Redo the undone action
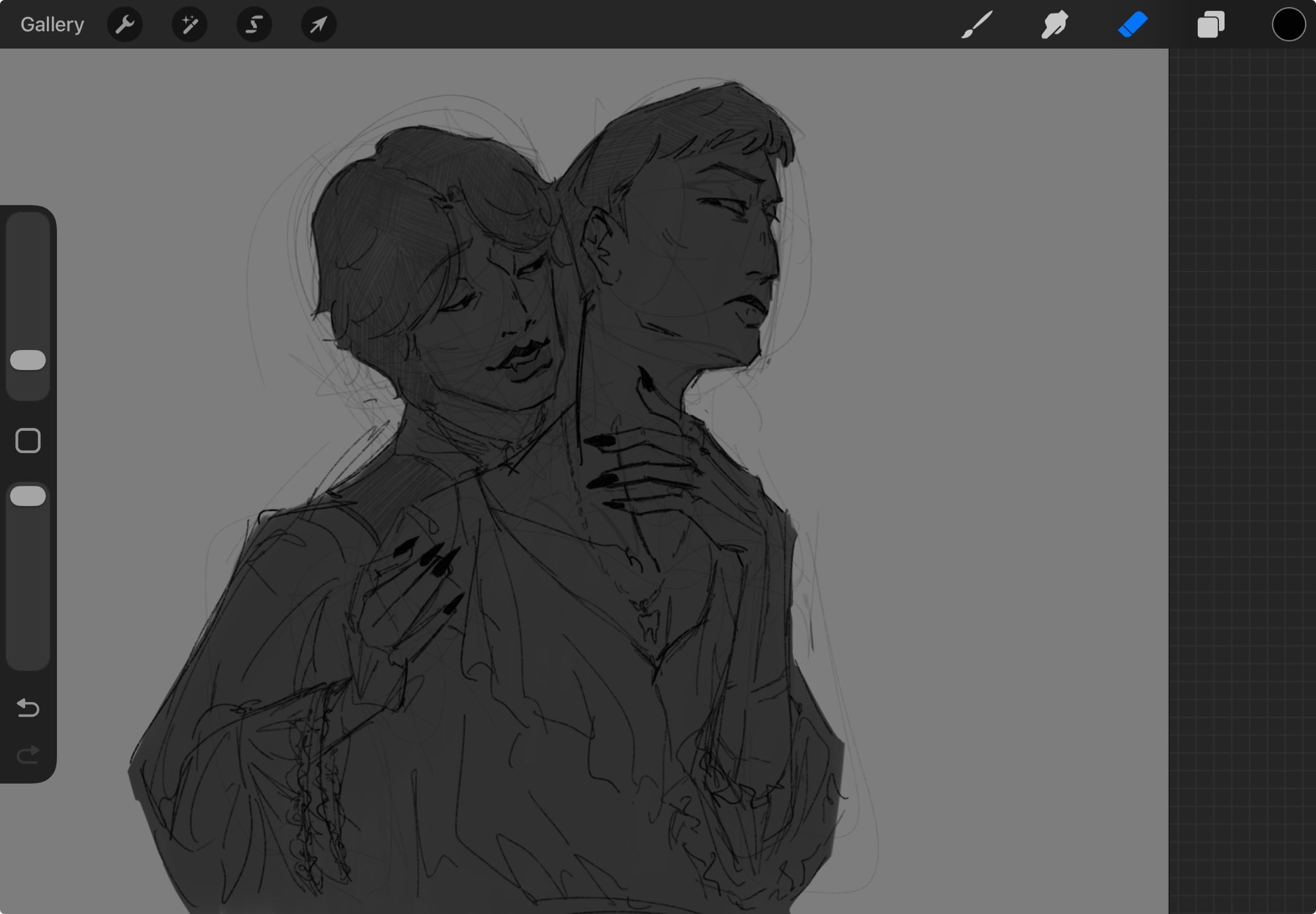Viewport: 1316px width, 914px height. click(28, 754)
